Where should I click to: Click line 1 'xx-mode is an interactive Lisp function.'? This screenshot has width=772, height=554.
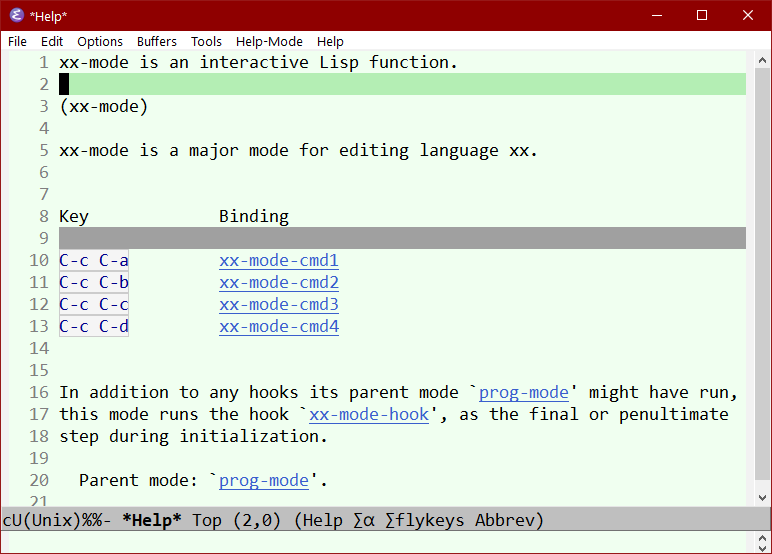pyautogui.click(x=258, y=63)
